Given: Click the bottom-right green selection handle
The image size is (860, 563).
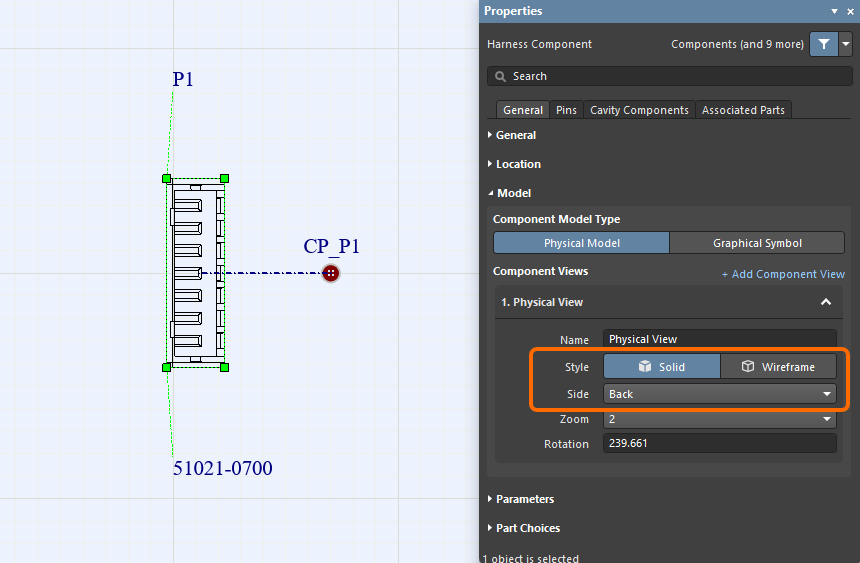Looking at the screenshot, I should point(224,367).
